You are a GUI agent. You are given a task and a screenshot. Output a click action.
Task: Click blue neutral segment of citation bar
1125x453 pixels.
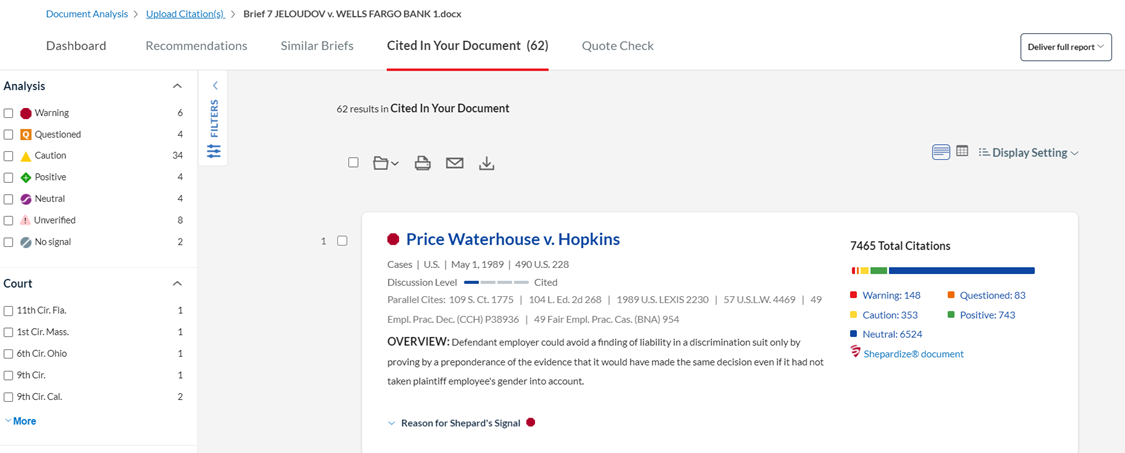tap(961, 271)
